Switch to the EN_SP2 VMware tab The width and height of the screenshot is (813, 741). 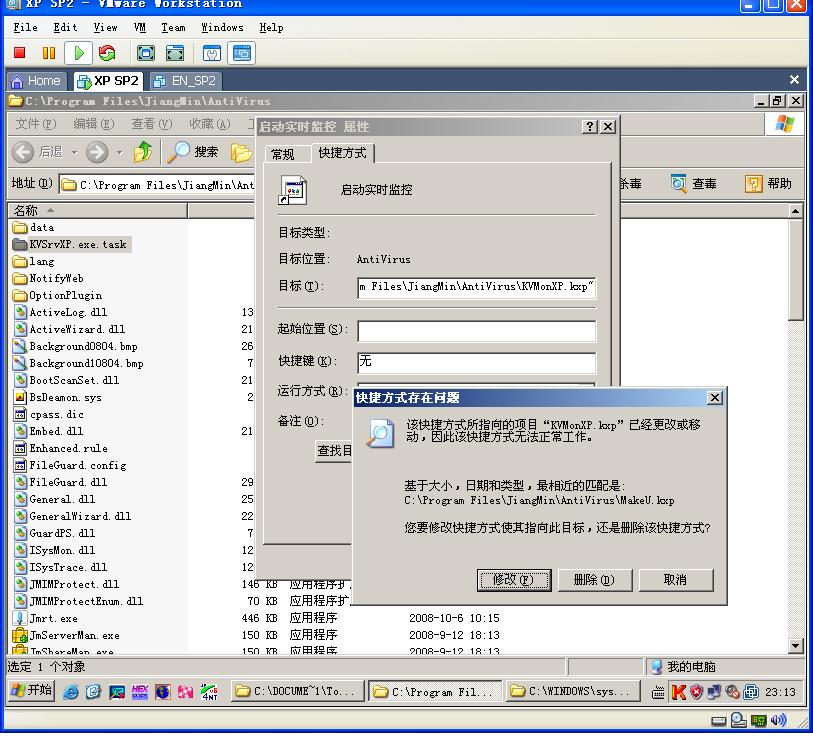[x=186, y=81]
